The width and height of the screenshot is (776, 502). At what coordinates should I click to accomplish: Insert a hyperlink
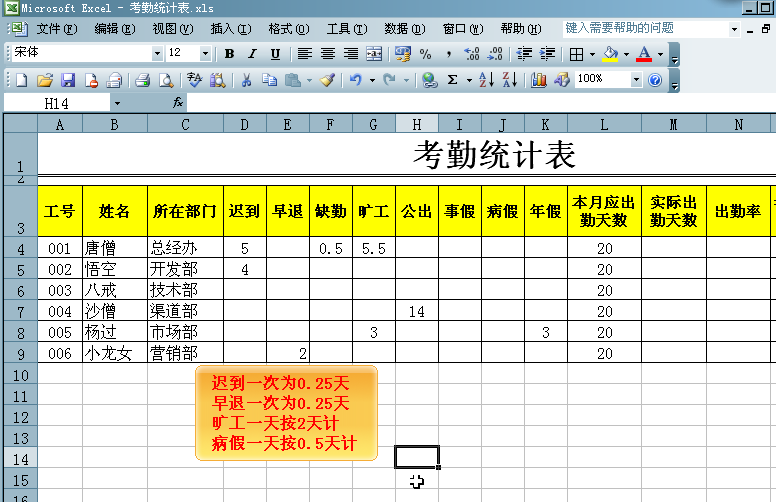tap(430, 80)
